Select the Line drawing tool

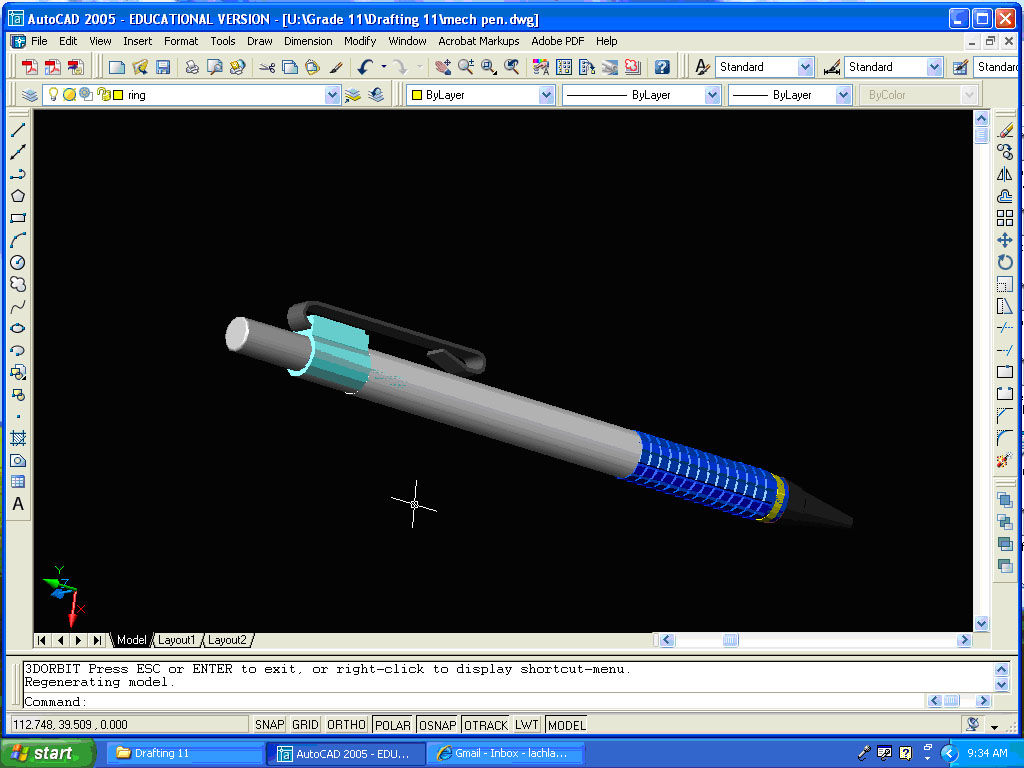click(17, 130)
